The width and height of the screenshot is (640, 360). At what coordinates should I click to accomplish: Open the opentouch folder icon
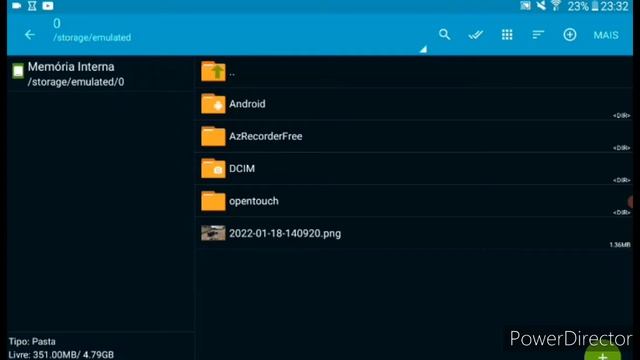213,201
